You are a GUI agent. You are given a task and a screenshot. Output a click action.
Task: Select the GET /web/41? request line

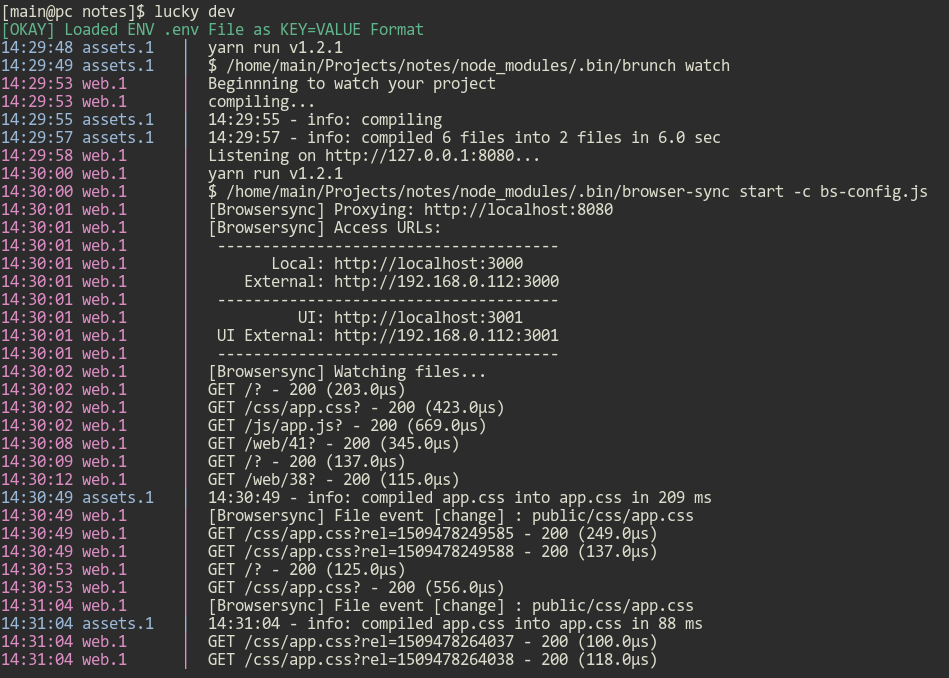[x=333, y=444]
